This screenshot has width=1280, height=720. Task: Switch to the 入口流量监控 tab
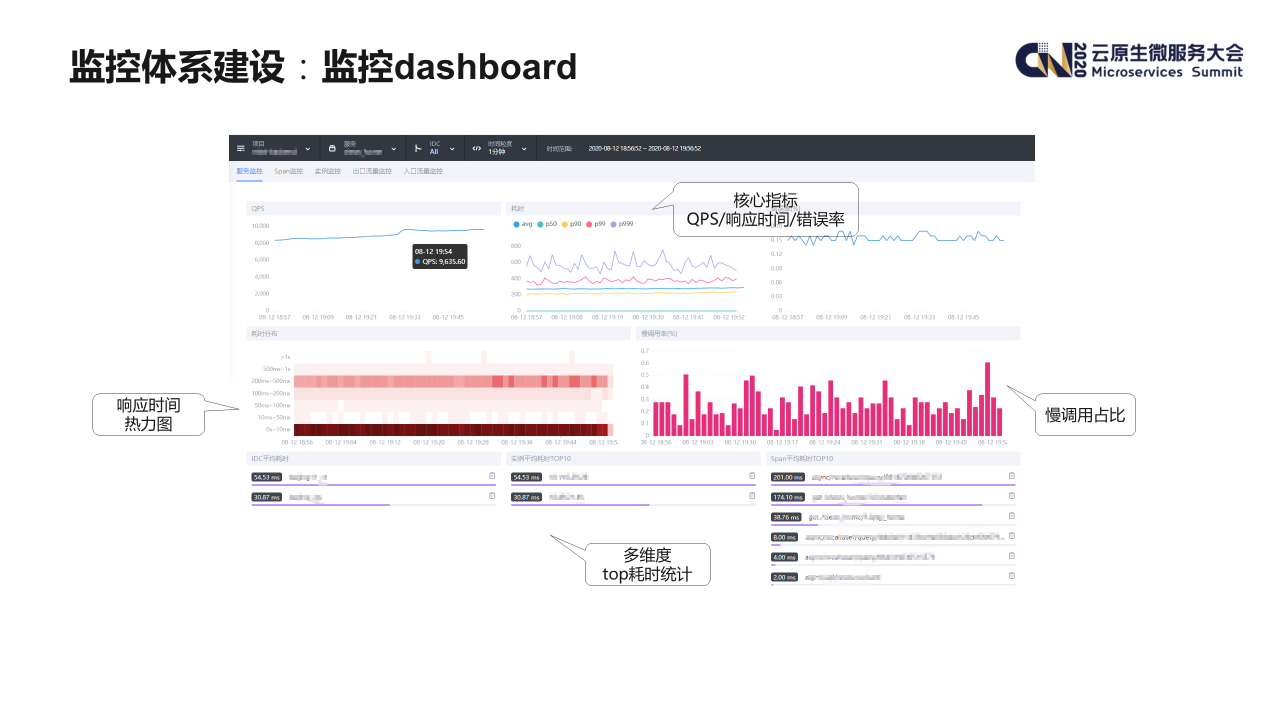point(423,171)
